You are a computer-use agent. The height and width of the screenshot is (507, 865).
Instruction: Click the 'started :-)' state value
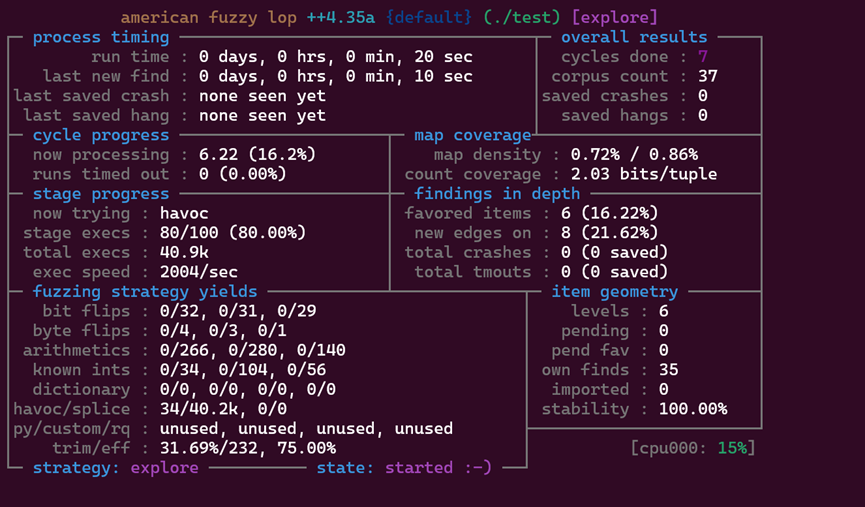click(438, 468)
